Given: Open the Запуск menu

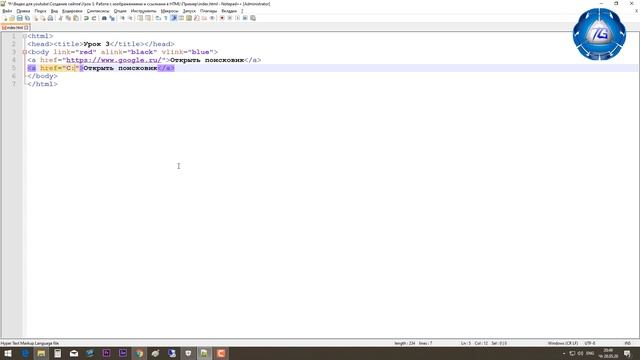Looking at the screenshot, I should (189, 11).
